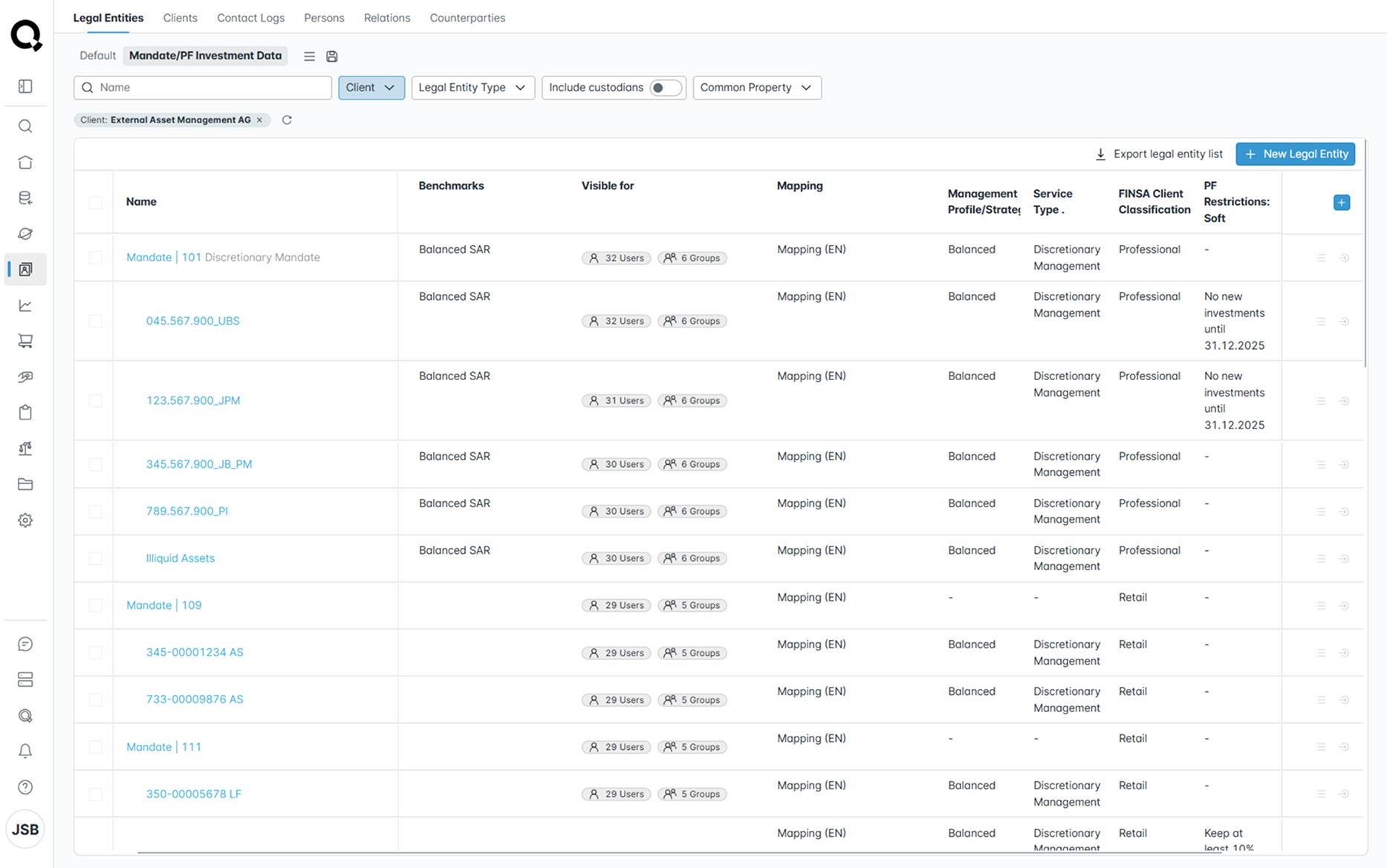1387x868 pixels.
Task: Open the Common Property dropdown
Action: coord(757,88)
